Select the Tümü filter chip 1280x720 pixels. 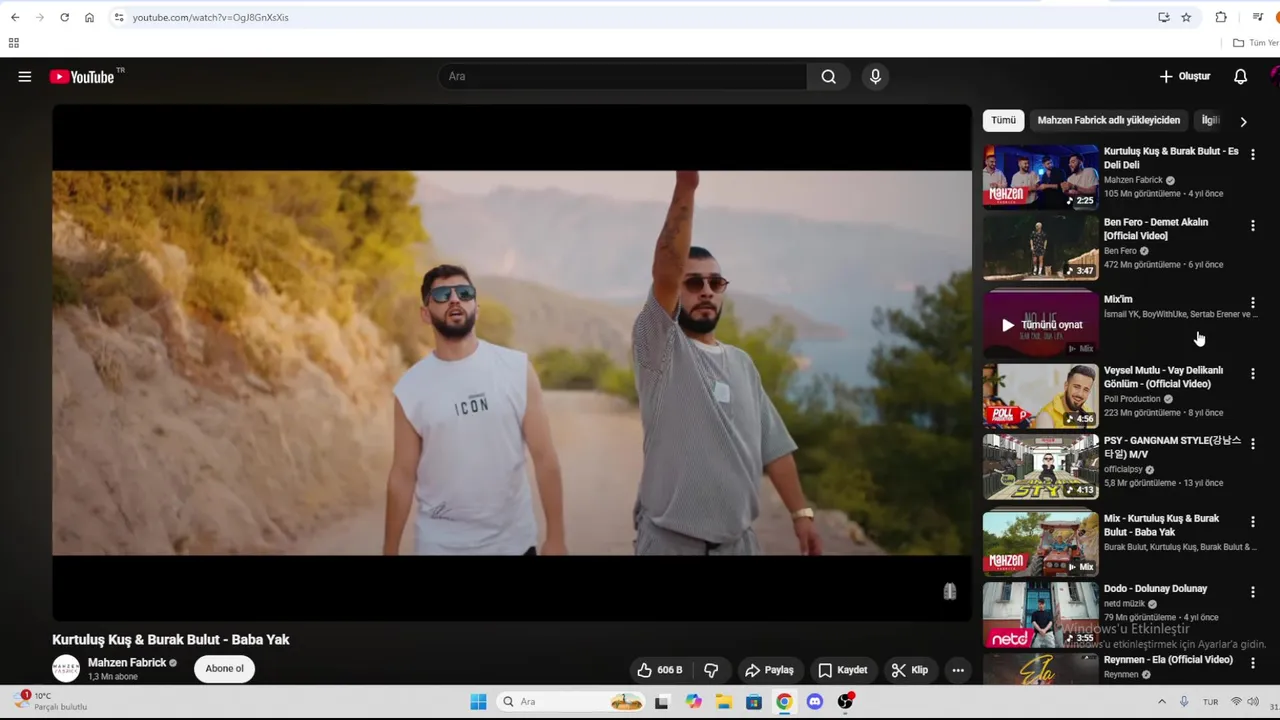click(1003, 120)
